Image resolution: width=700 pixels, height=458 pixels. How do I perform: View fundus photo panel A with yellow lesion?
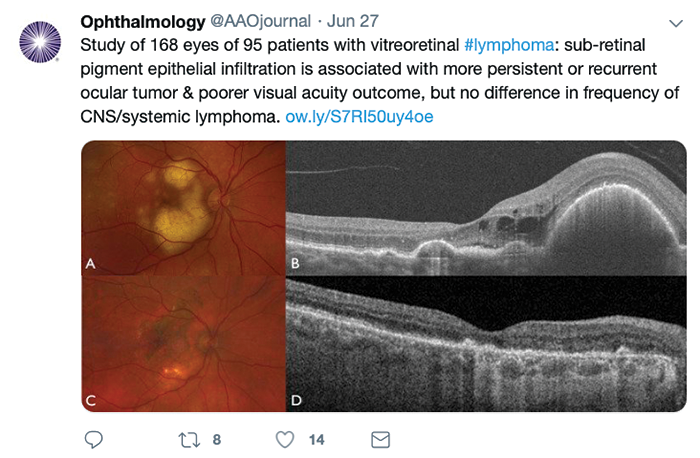184,207
